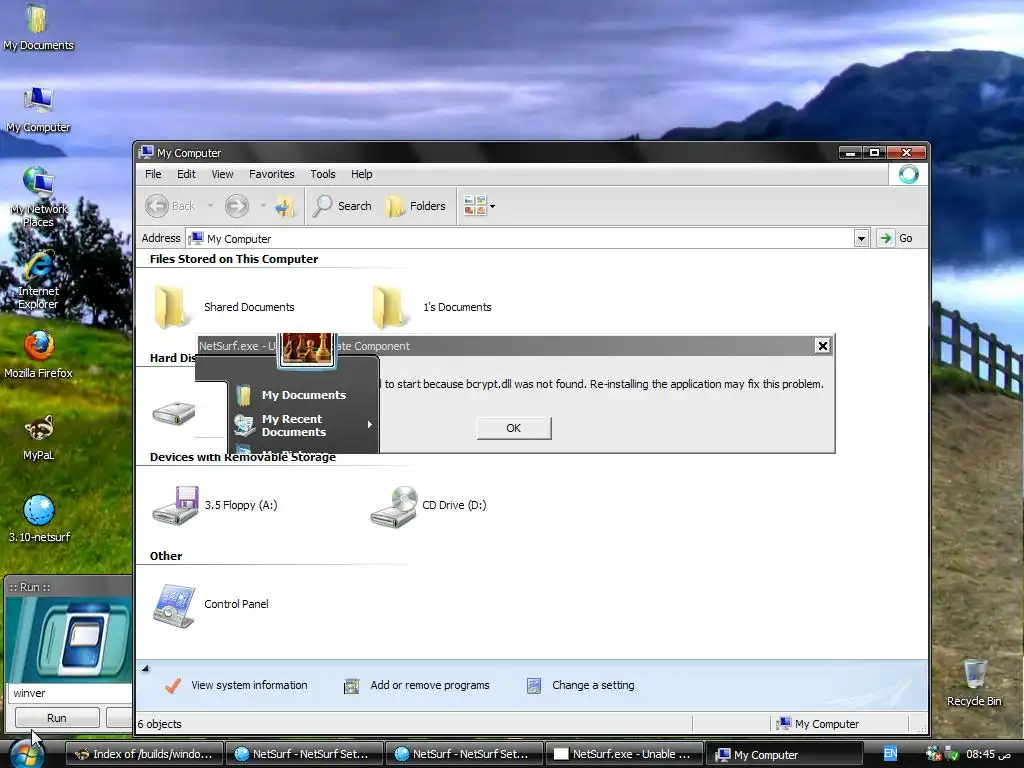The image size is (1024, 768).
Task: Click the Up folder toolbar icon
Action: click(284, 206)
